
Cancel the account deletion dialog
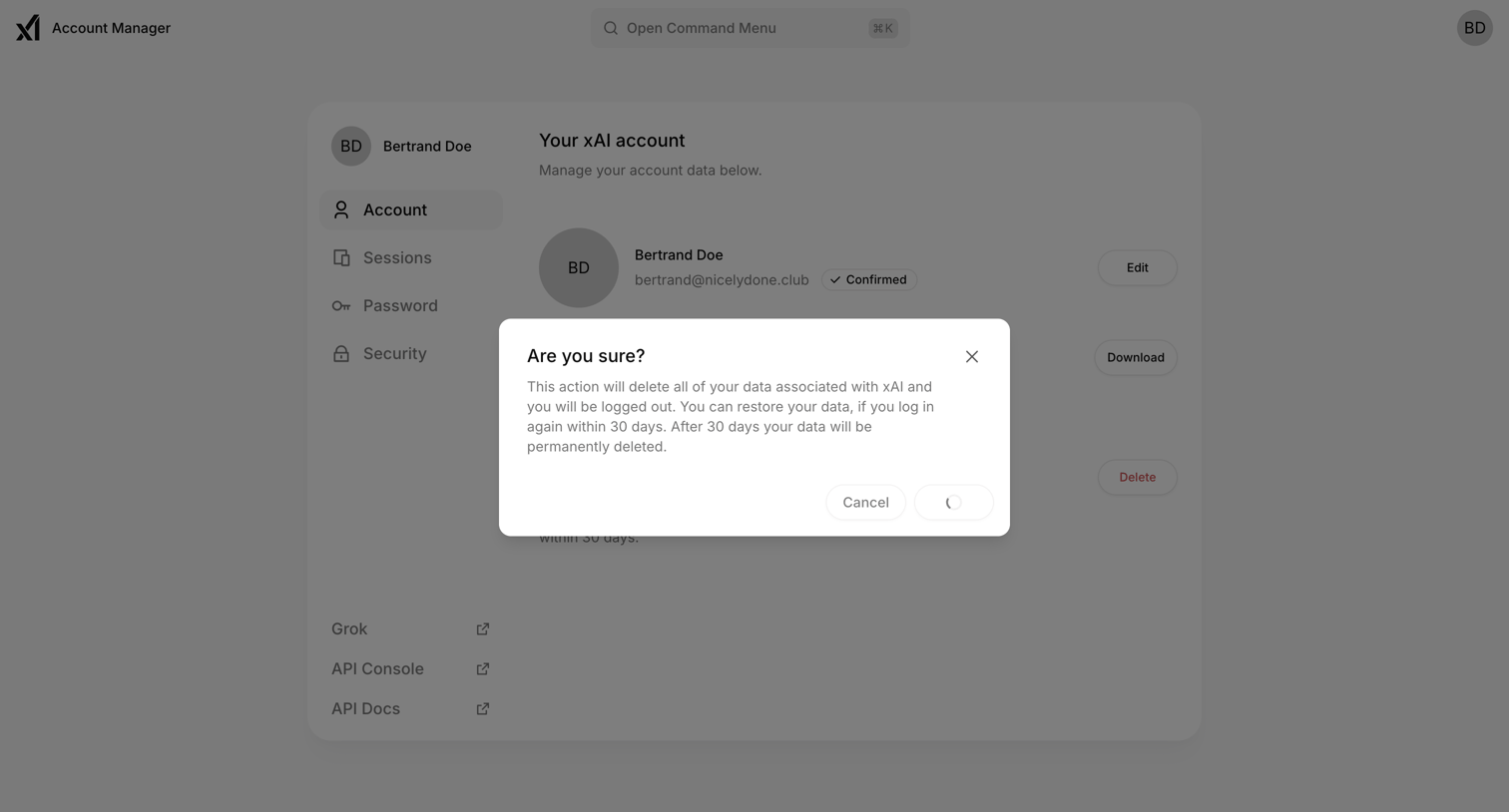(865, 502)
